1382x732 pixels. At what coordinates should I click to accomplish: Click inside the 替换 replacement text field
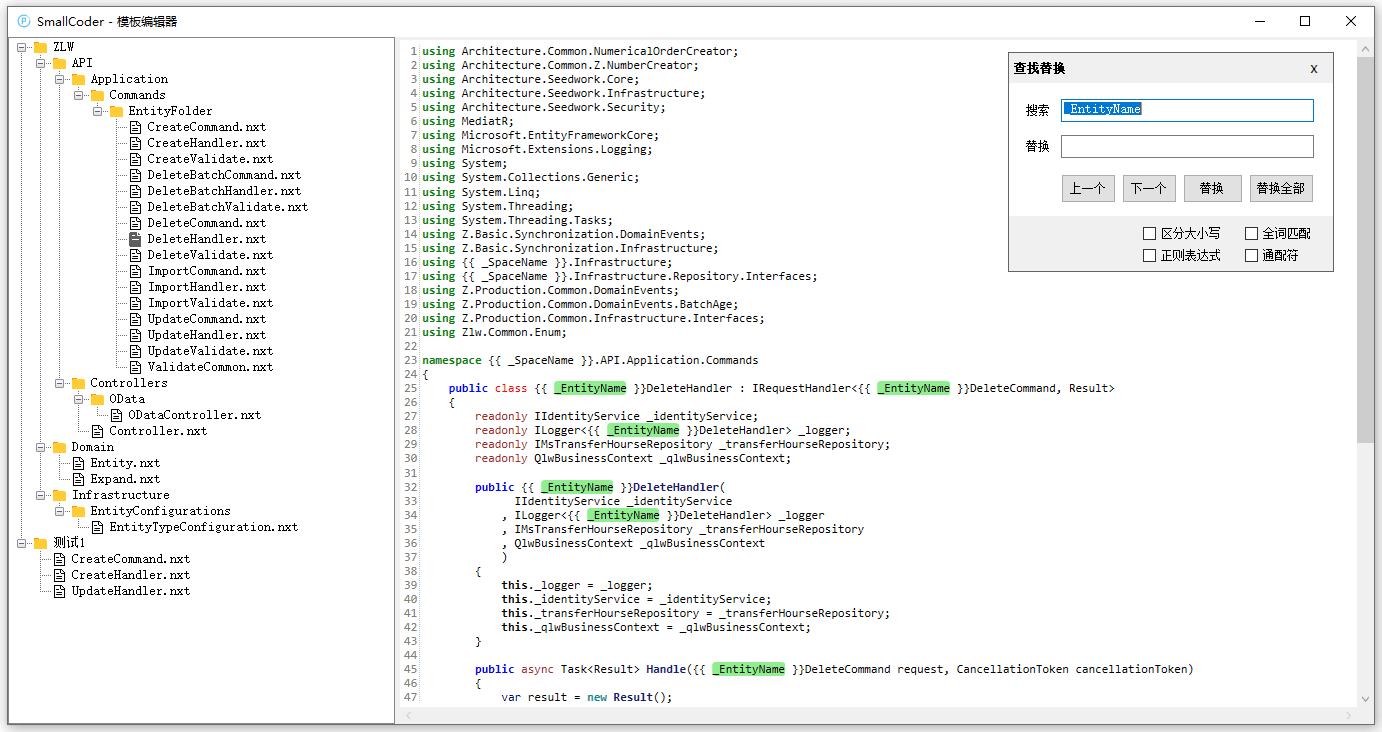pos(1186,146)
